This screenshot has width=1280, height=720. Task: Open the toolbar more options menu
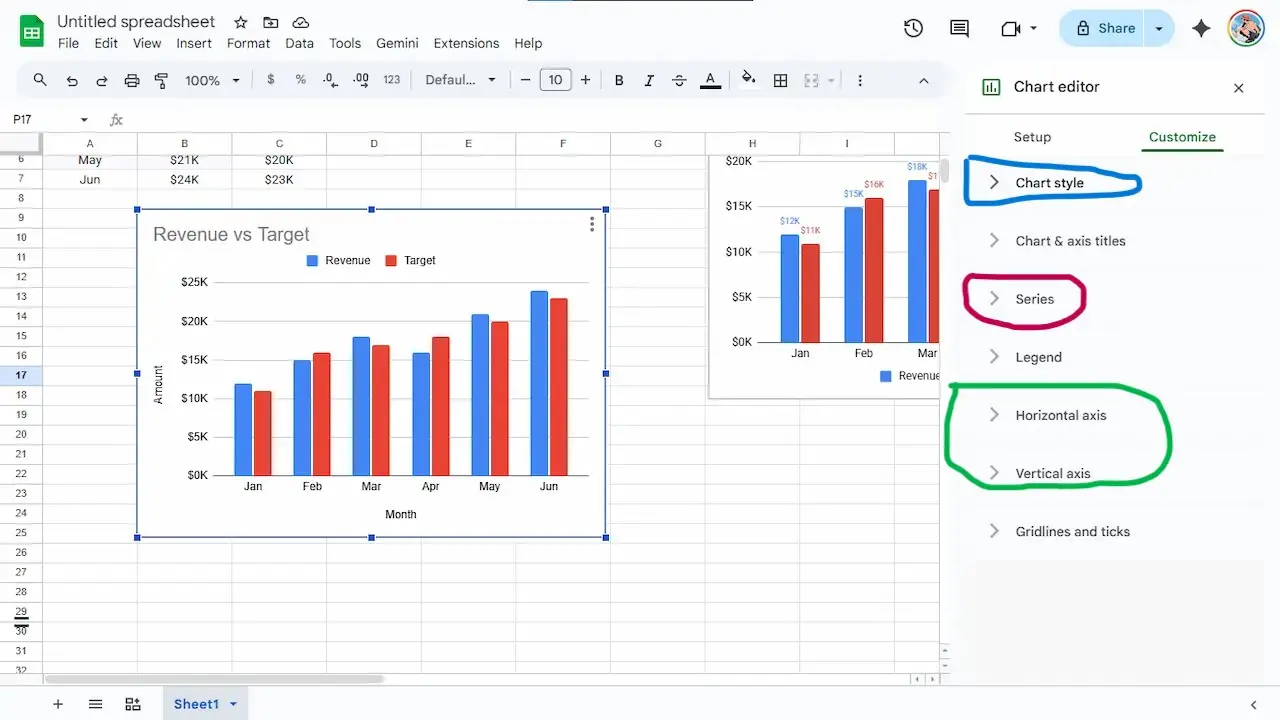tap(860, 80)
